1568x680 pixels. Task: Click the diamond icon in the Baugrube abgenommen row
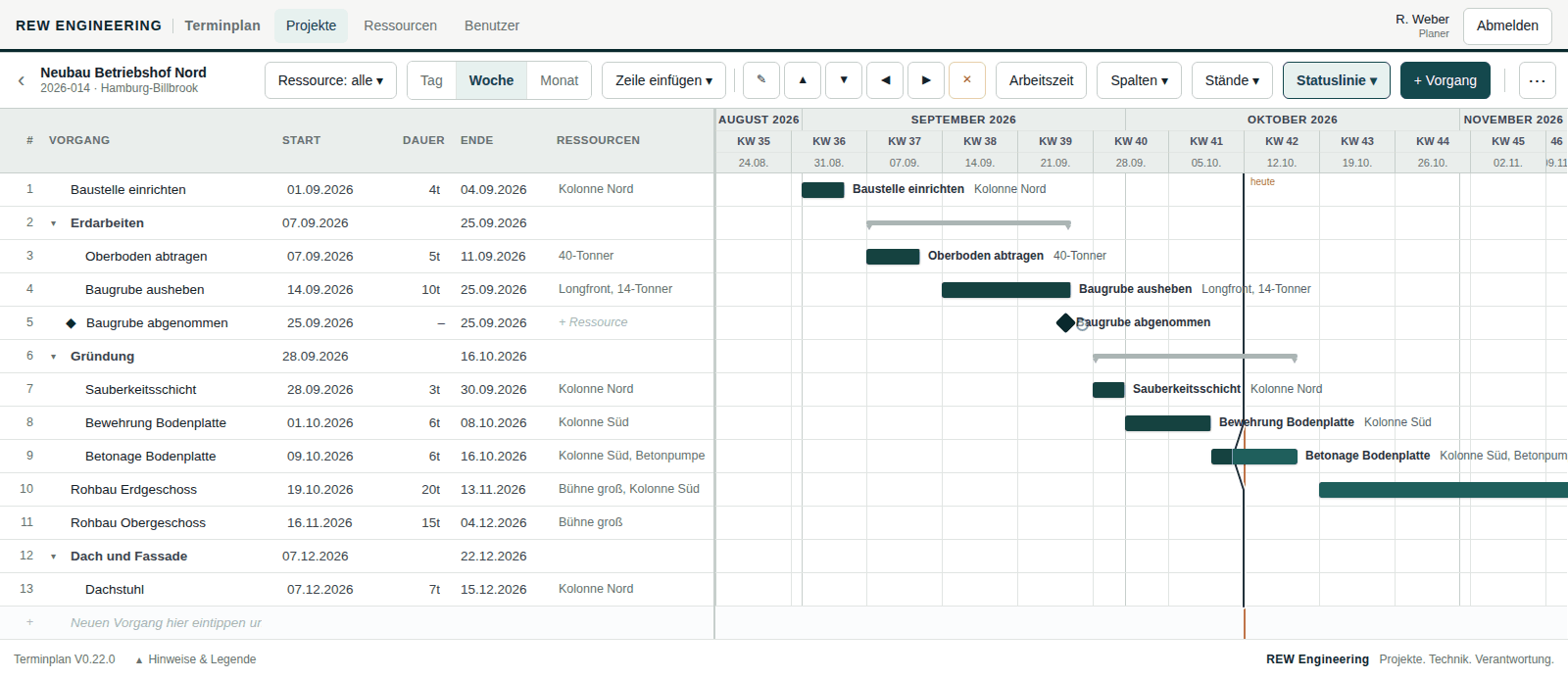(71, 323)
